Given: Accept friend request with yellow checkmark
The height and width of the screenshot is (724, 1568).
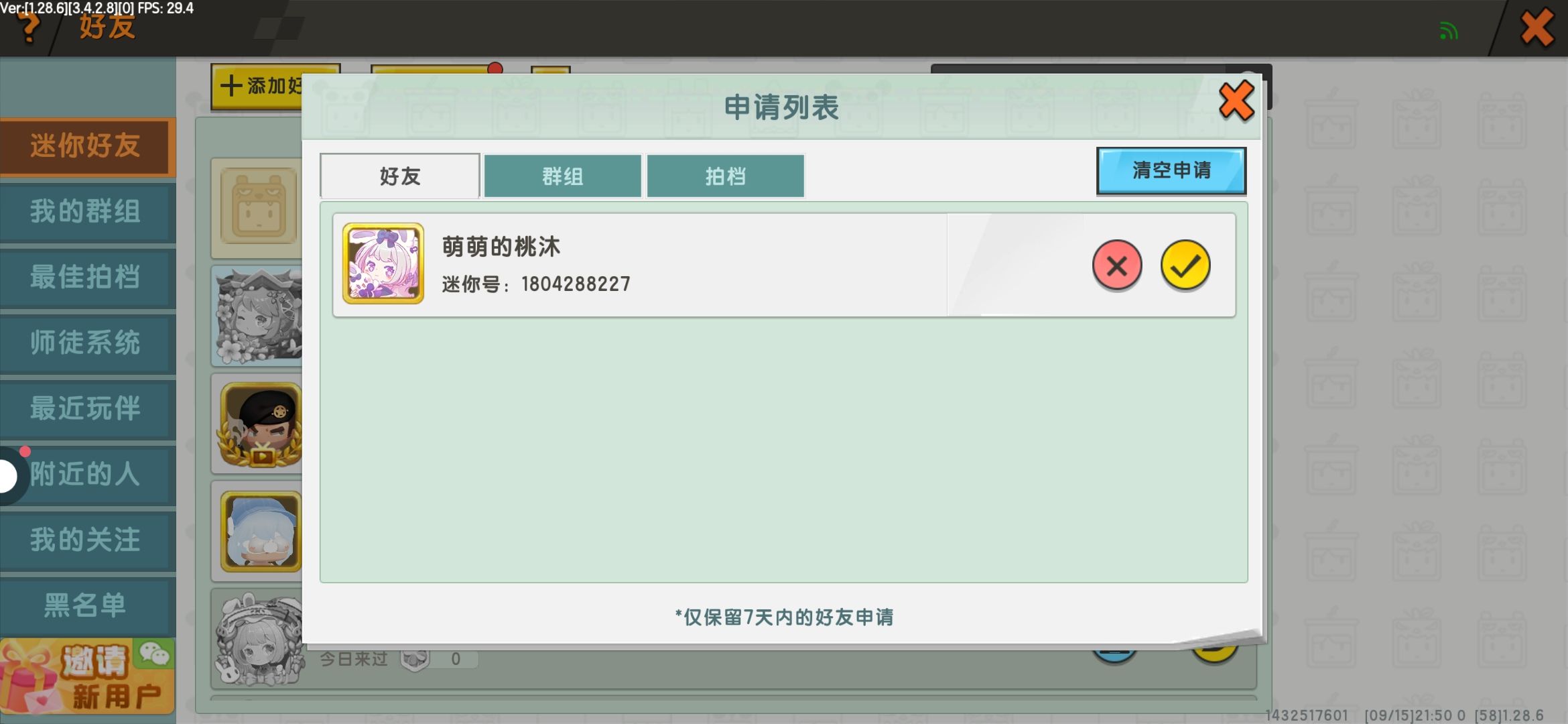Looking at the screenshot, I should click(1185, 265).
